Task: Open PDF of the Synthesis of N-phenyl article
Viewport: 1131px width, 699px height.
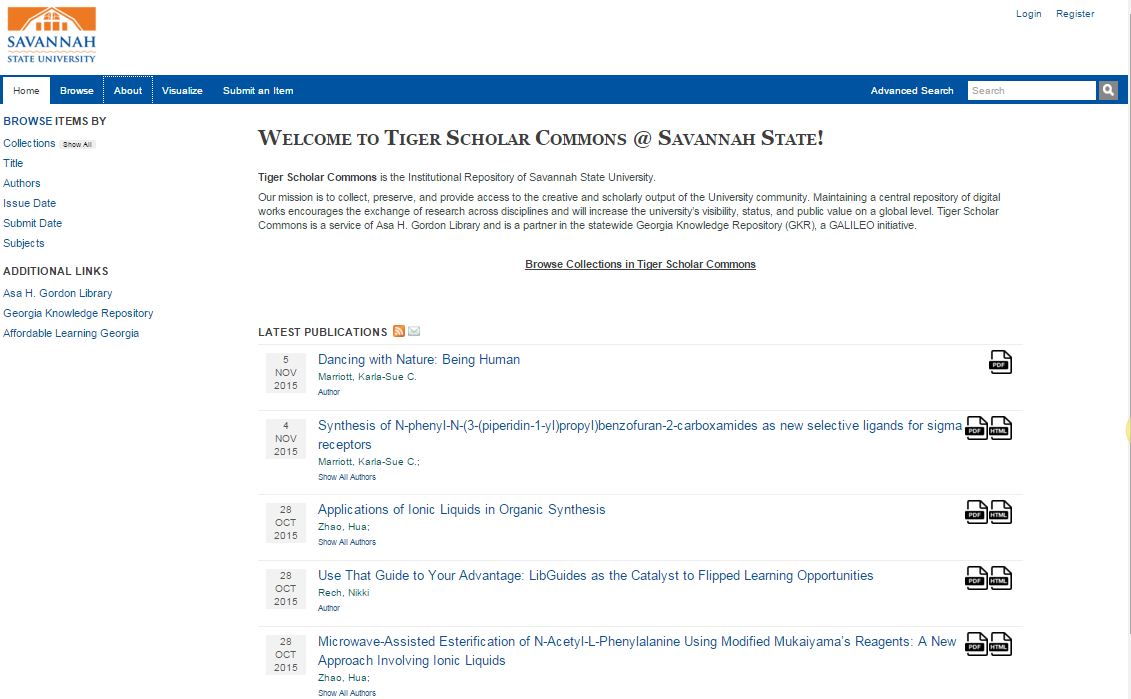Action: click(x=976, y=428)
